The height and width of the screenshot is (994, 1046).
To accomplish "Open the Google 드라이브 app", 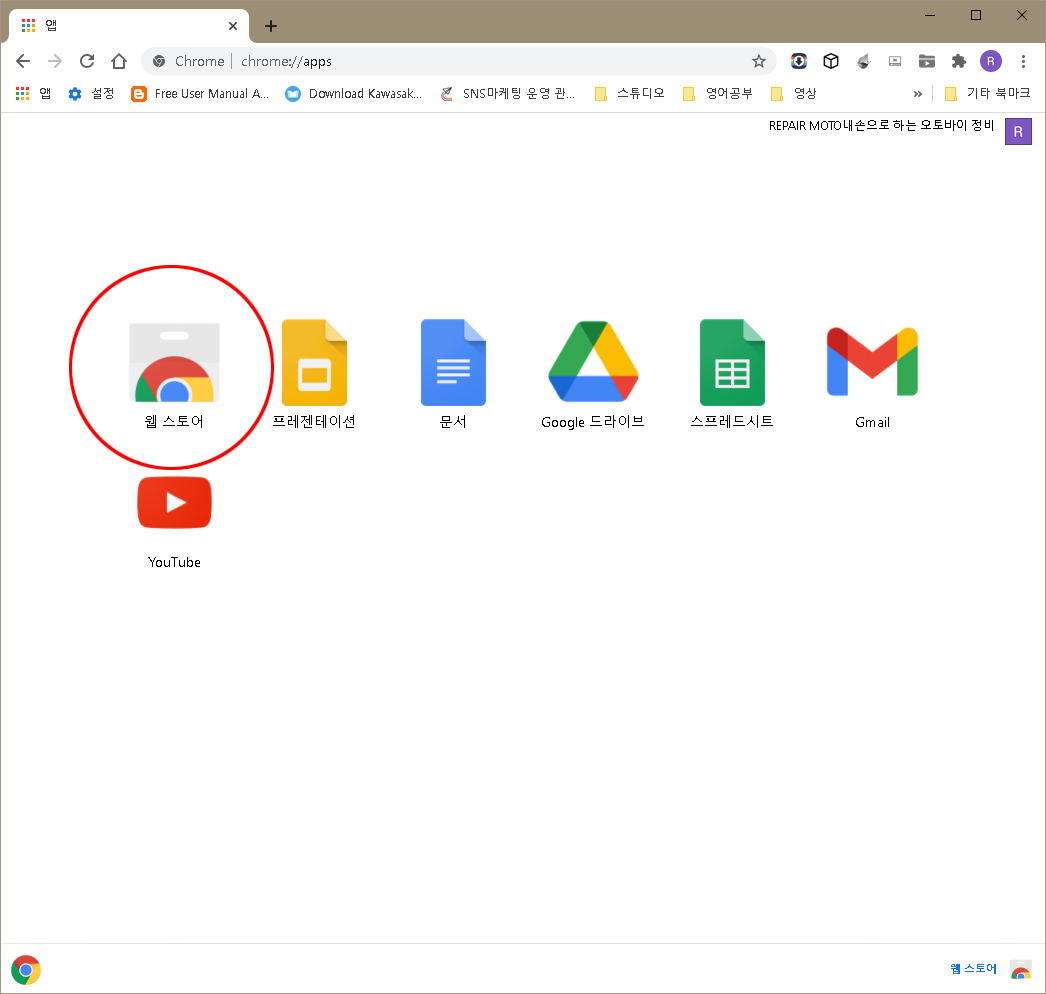I will [x=593, y=362].
